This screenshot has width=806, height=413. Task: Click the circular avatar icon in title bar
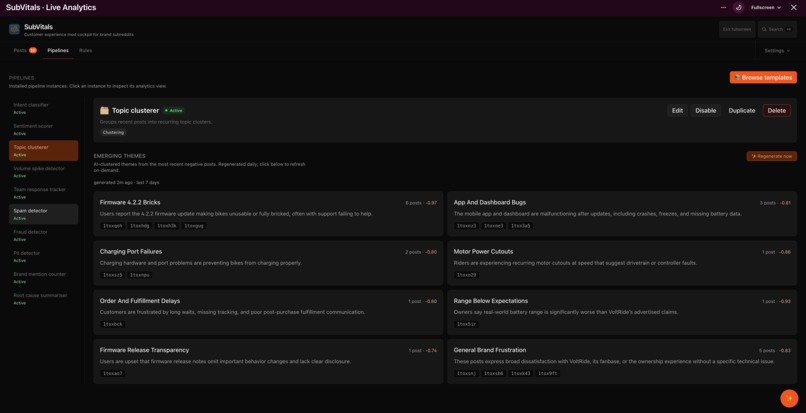coord(738,8)
